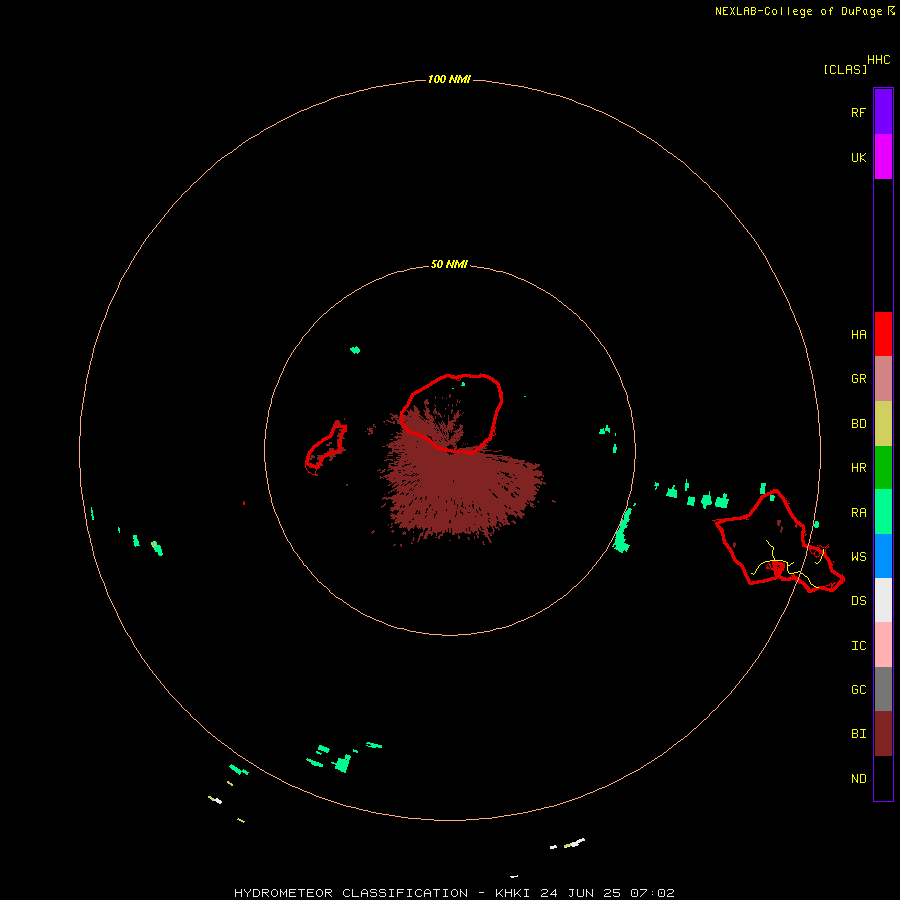
Task: Click the UK magenta legend swatch
Action: [883, 157]
